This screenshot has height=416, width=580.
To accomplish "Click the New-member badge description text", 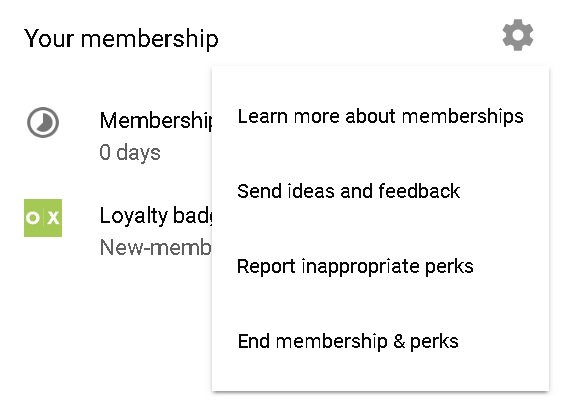I will point(156,247).
